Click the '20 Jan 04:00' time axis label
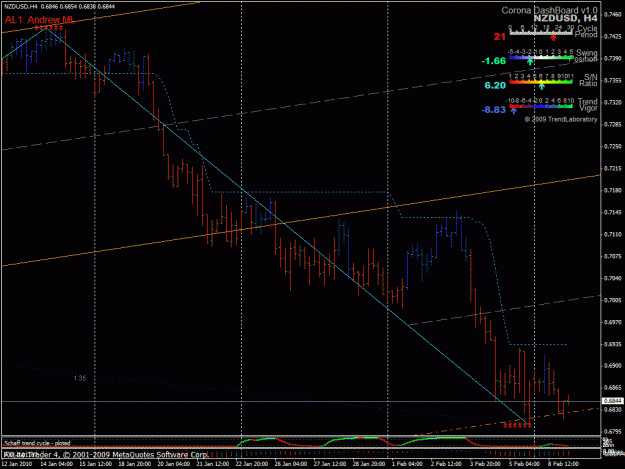This screenshot has width=625, height=469. point(173,464)
